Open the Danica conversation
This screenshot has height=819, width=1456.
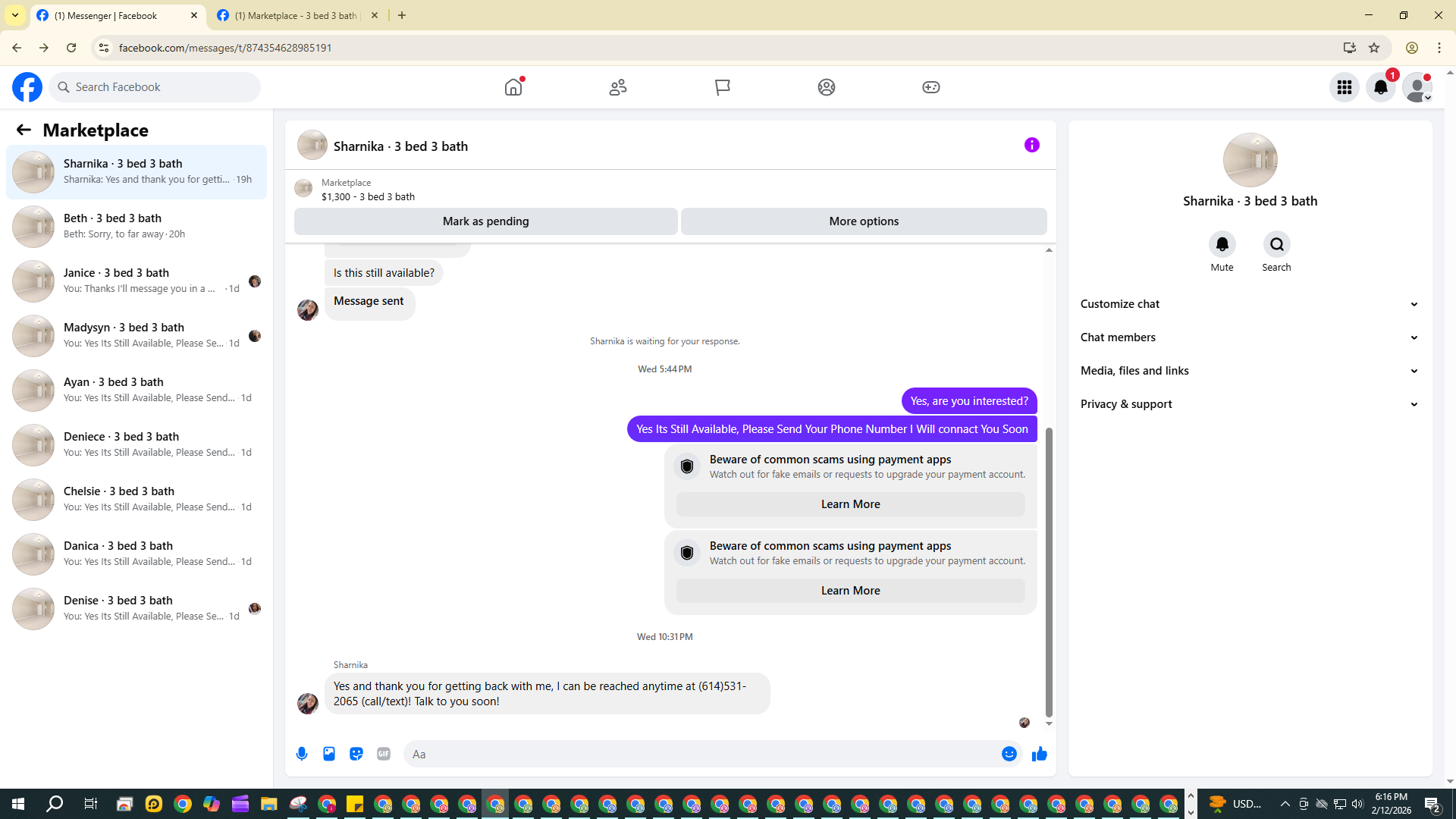click(x=136, y=554)
